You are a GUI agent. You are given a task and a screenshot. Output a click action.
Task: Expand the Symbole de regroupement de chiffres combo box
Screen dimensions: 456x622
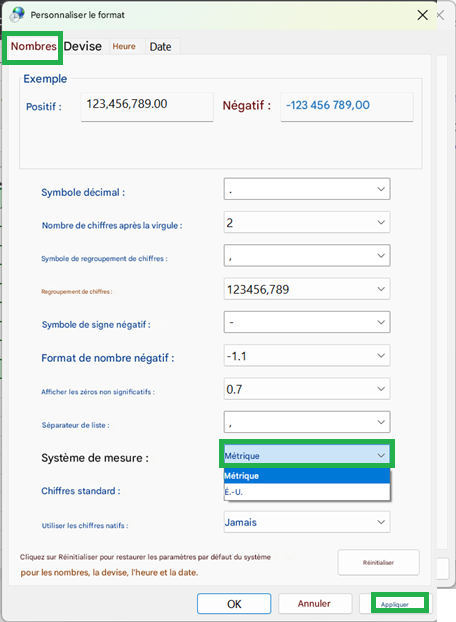pyautogui.click(x=307, y=255)
